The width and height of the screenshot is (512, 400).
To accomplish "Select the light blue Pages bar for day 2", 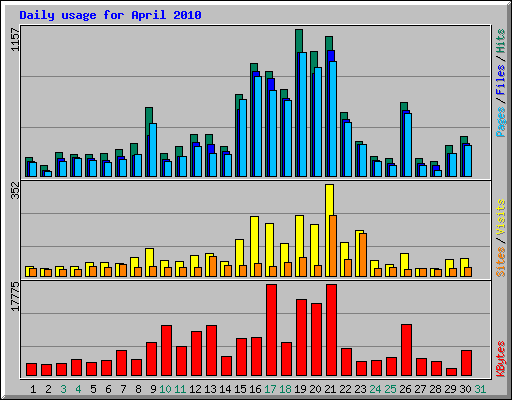I will 48,174.
